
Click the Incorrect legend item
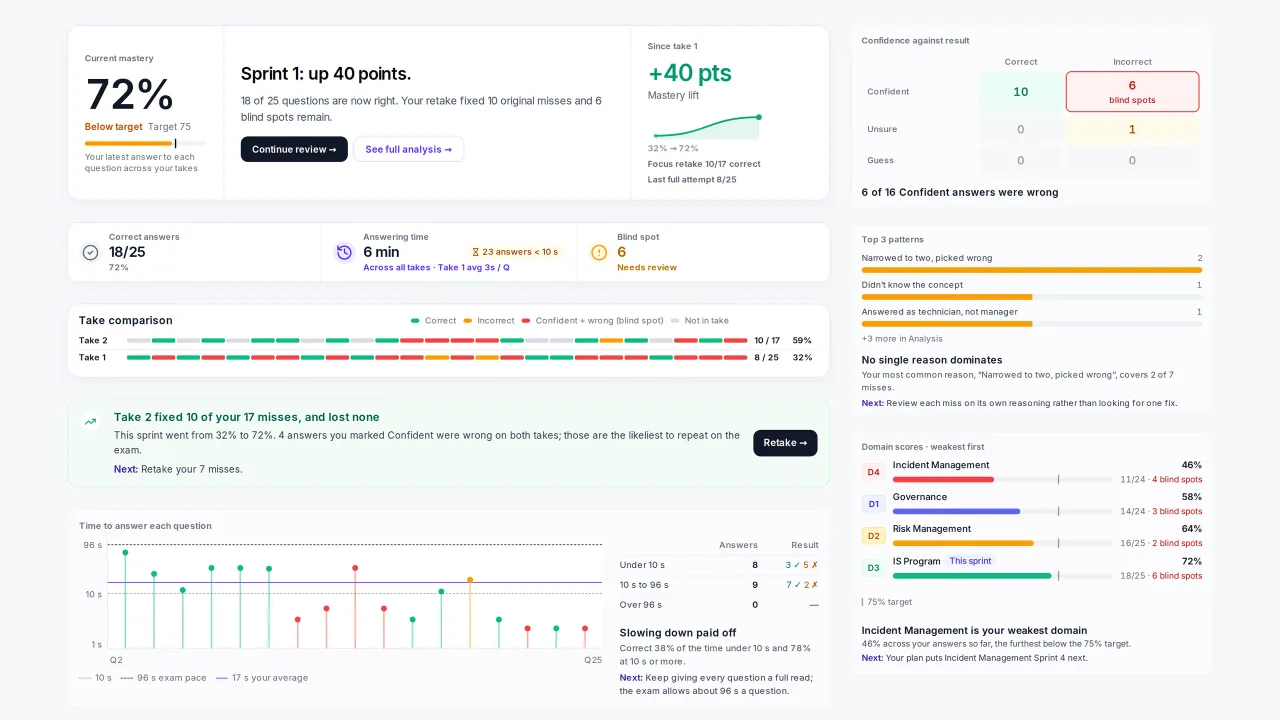[x=489, y=321]
